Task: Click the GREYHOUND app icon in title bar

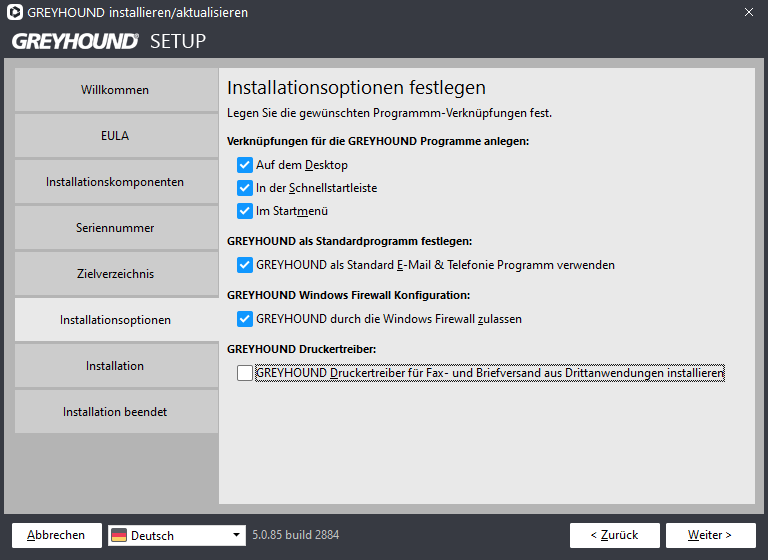Action: pos(15,12)
